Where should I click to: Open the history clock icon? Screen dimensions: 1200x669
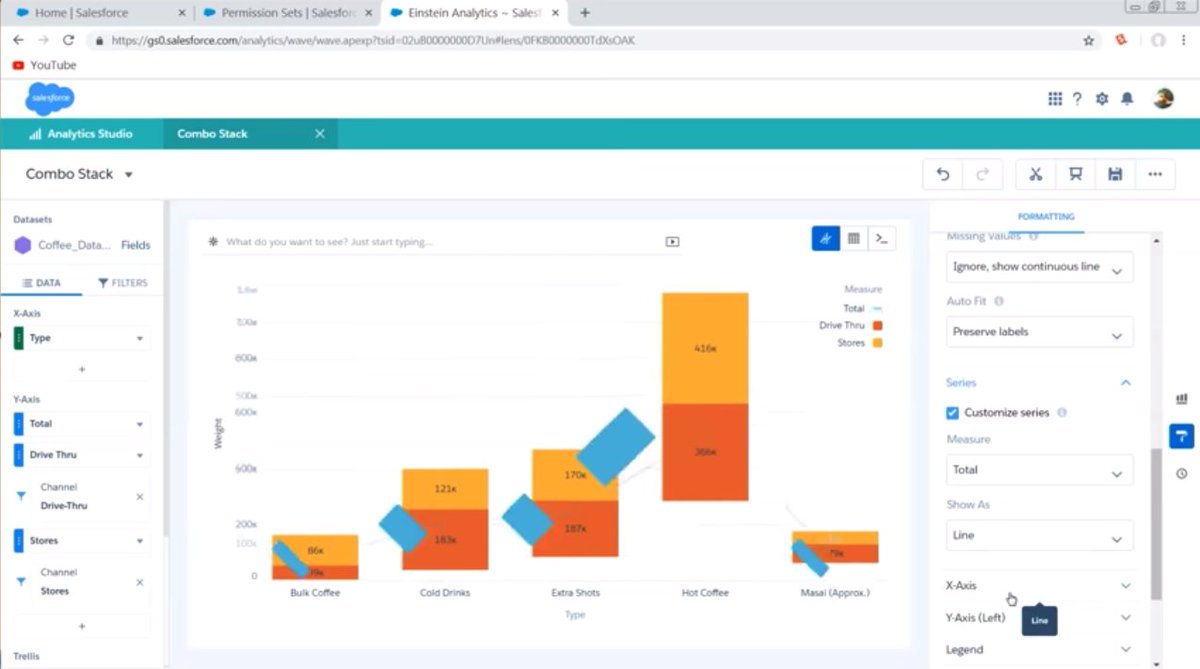[1181, 473]
